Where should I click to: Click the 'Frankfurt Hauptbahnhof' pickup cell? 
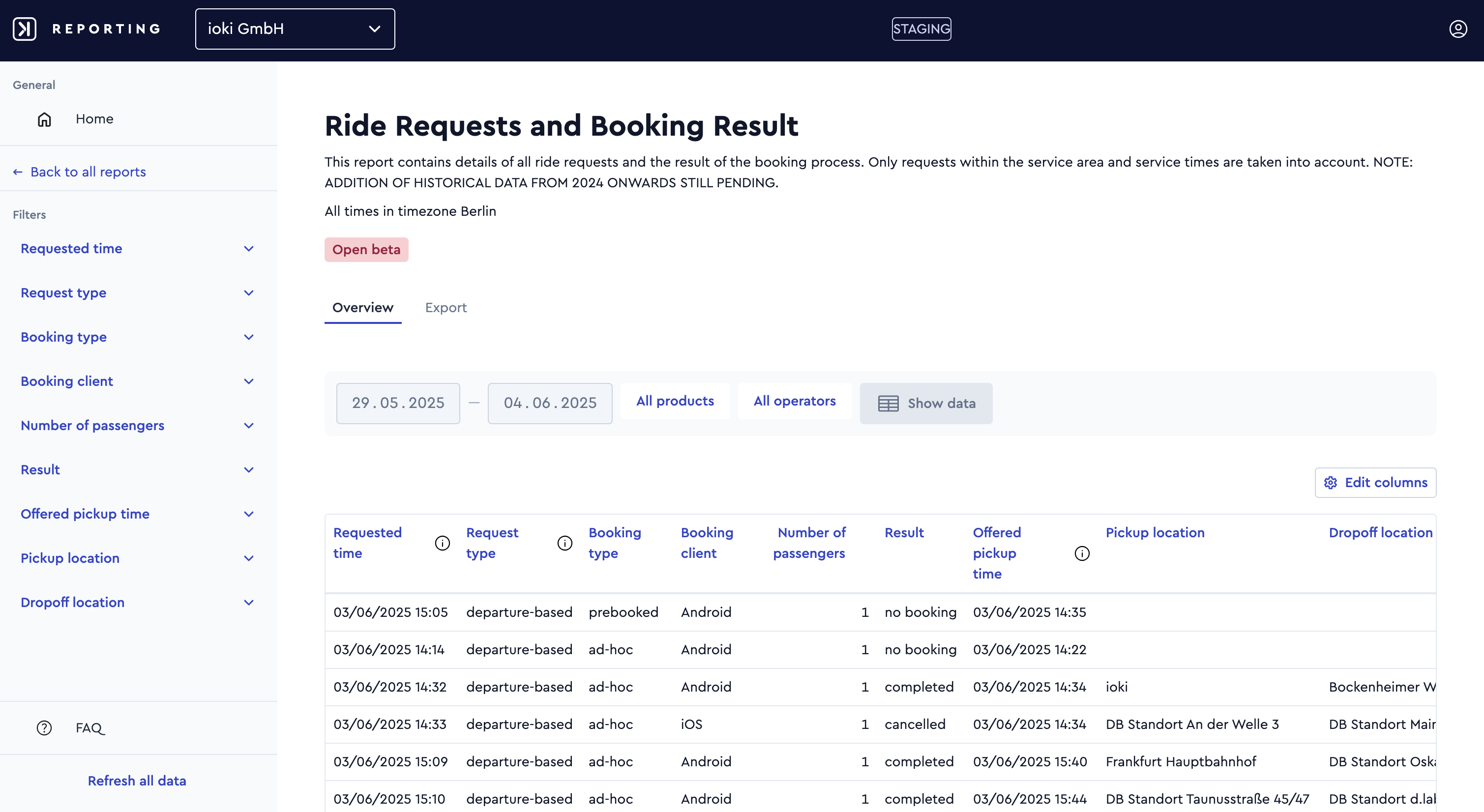pos(1181,762)
